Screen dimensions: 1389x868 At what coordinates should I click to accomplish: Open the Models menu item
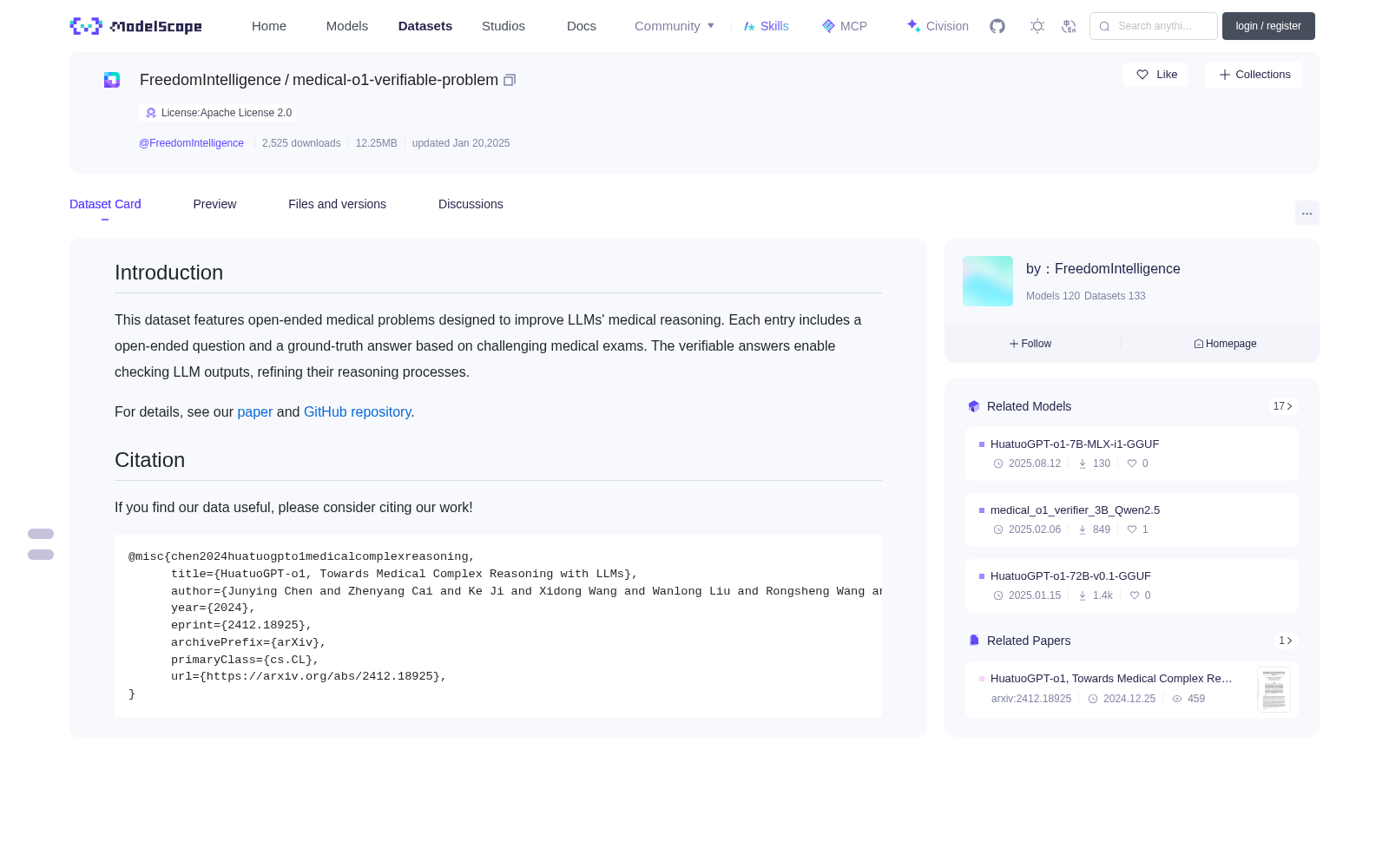347,26
